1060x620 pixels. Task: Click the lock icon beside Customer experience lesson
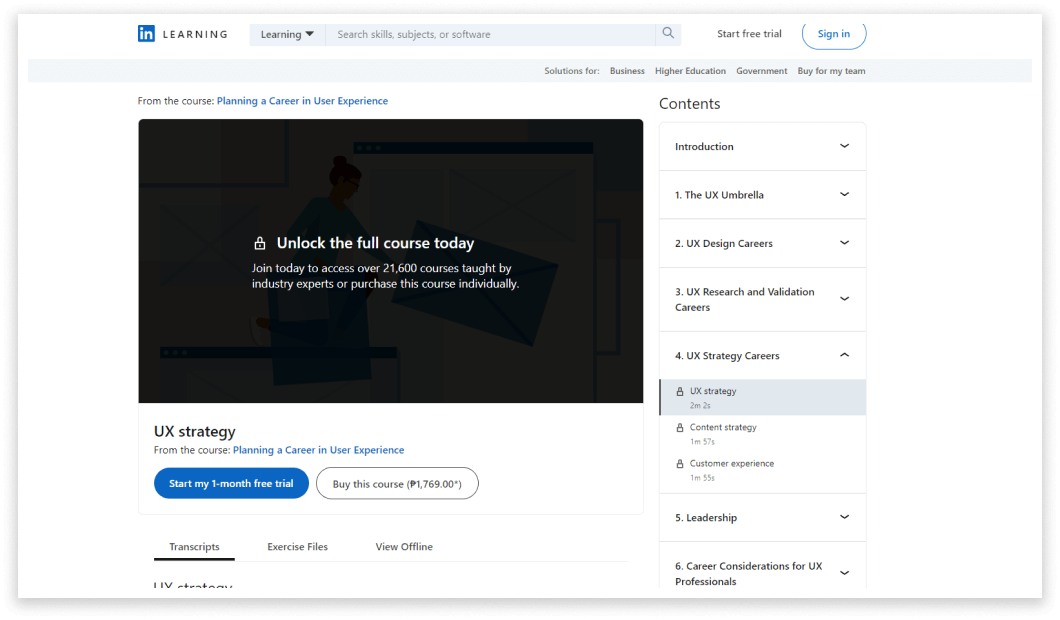coord(680,464)
